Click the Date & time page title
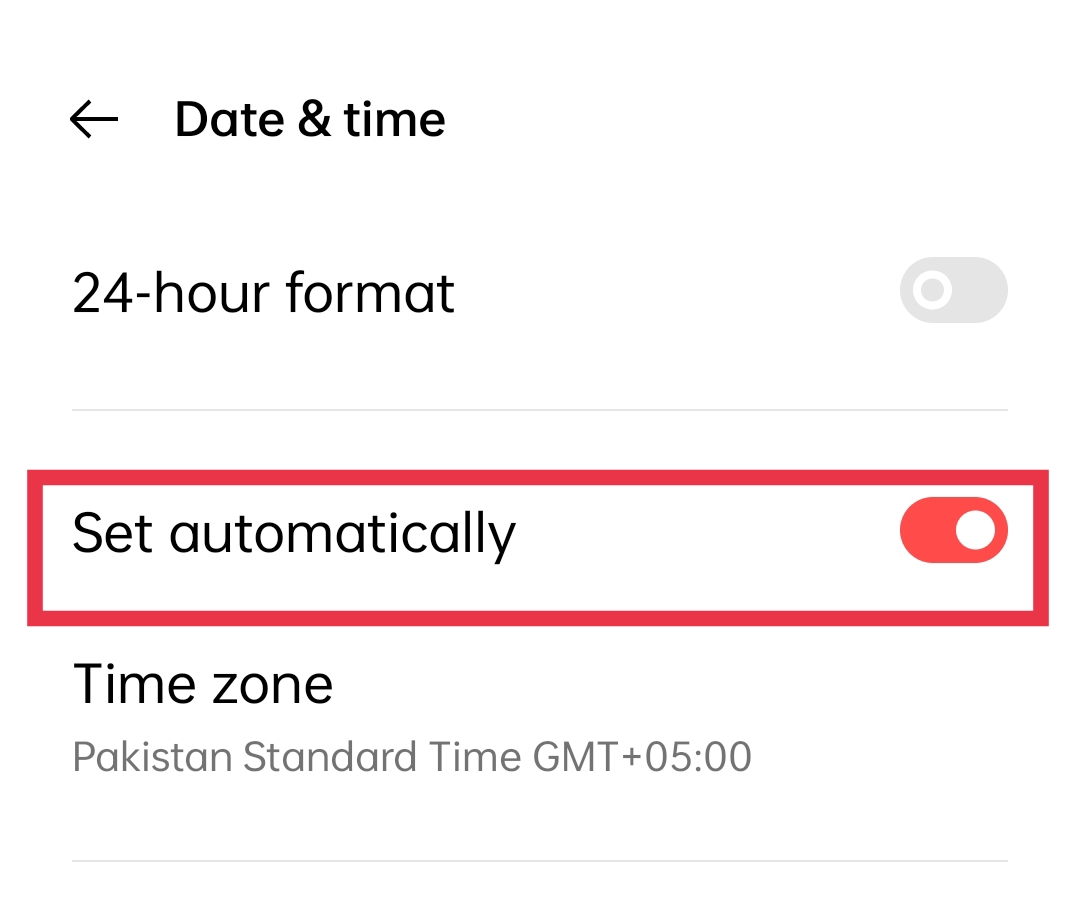This screenshot has width=1080, height=905. (x=310, y=120)
